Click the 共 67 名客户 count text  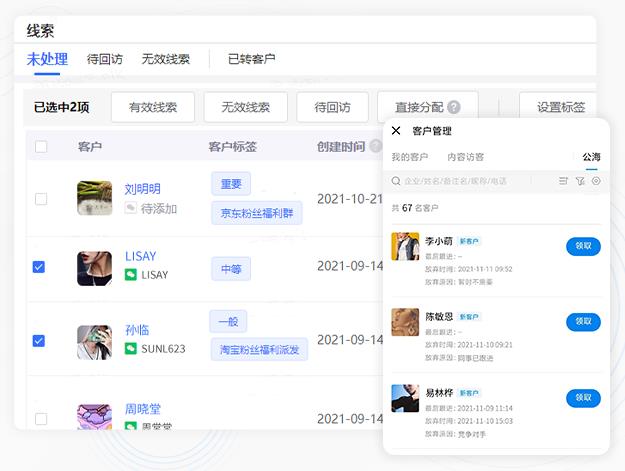[x=415, y=208]
